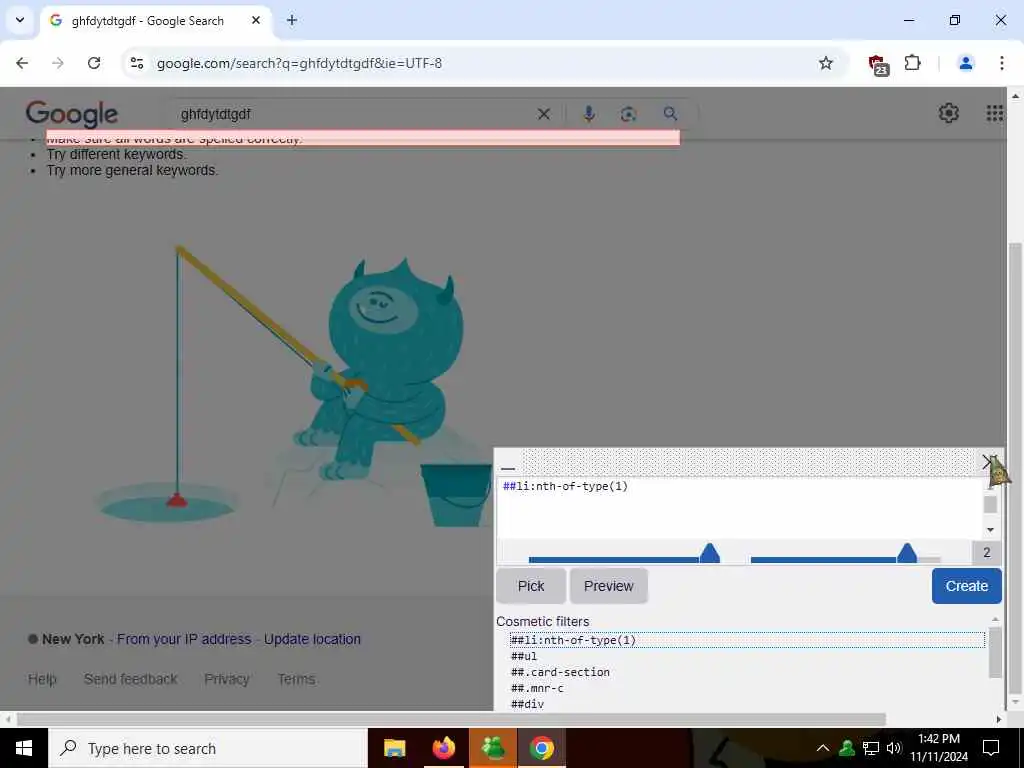Click the address bar URL
This screenshot has height=768, width=1024.
click(299, 63)
